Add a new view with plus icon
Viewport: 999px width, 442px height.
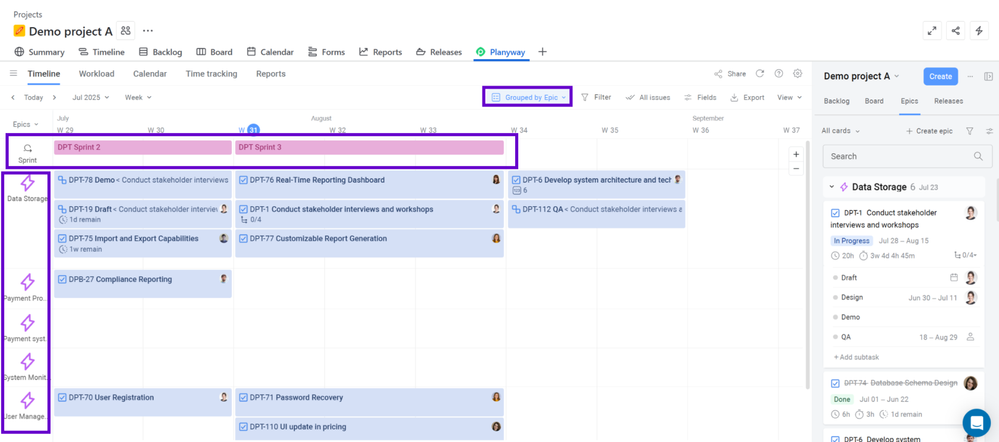click(x=542, y=52)
